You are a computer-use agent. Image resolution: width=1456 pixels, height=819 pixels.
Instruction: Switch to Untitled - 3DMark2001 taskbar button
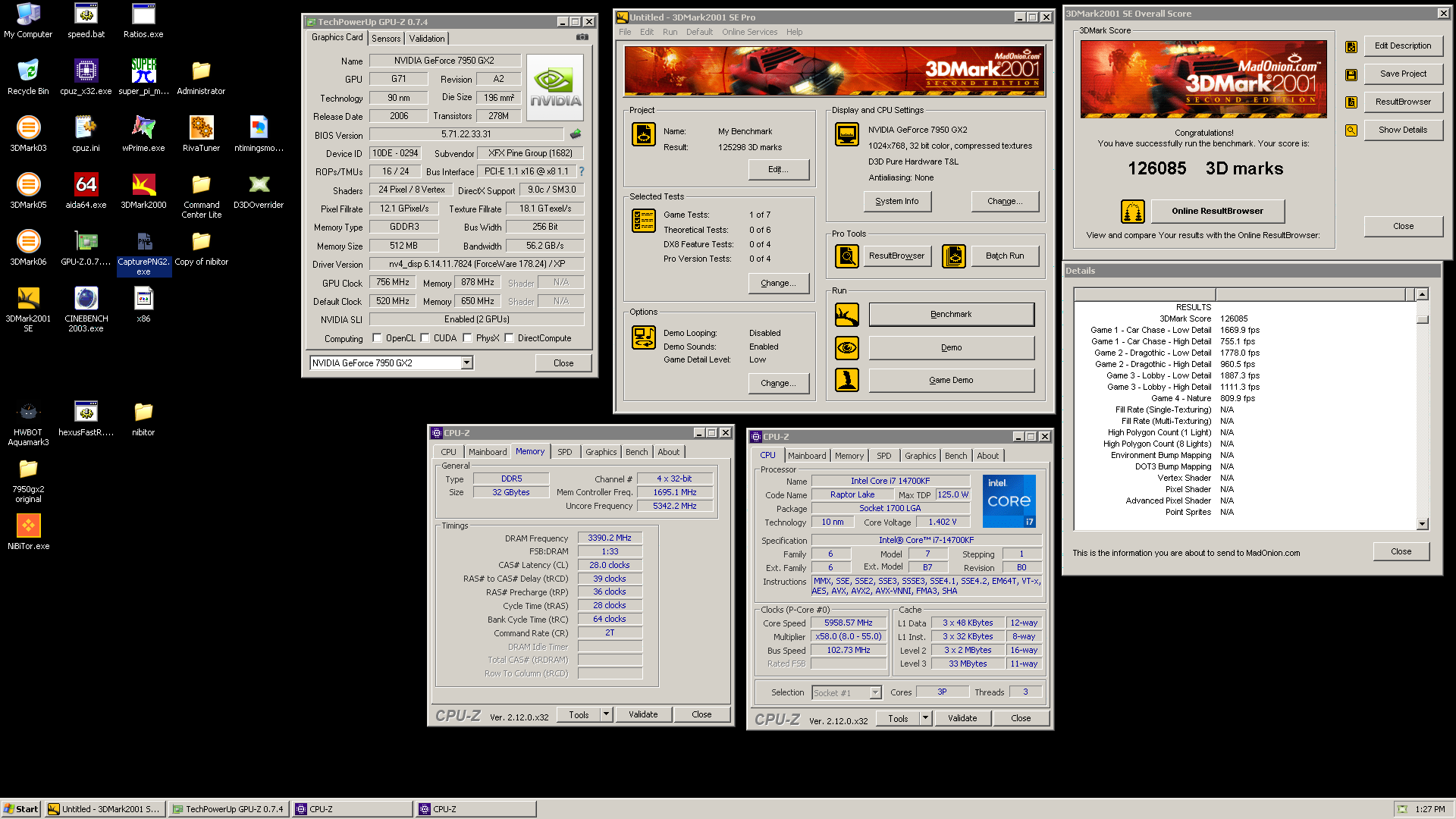point(105,809)
